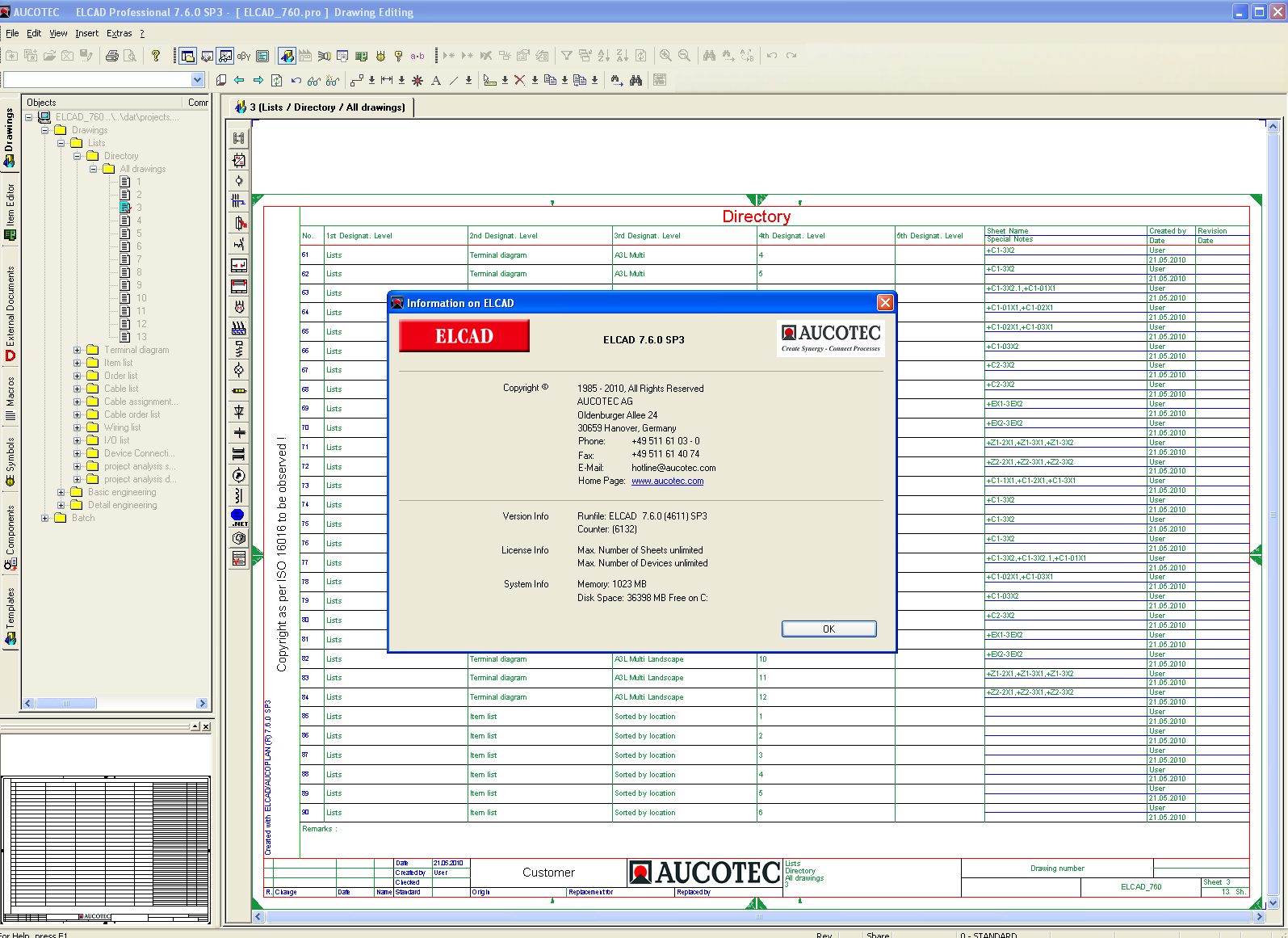Open dropdown arrow beside line tool
The height and width of the screenshot is (938, 1288).
click(x=468, y=80)
